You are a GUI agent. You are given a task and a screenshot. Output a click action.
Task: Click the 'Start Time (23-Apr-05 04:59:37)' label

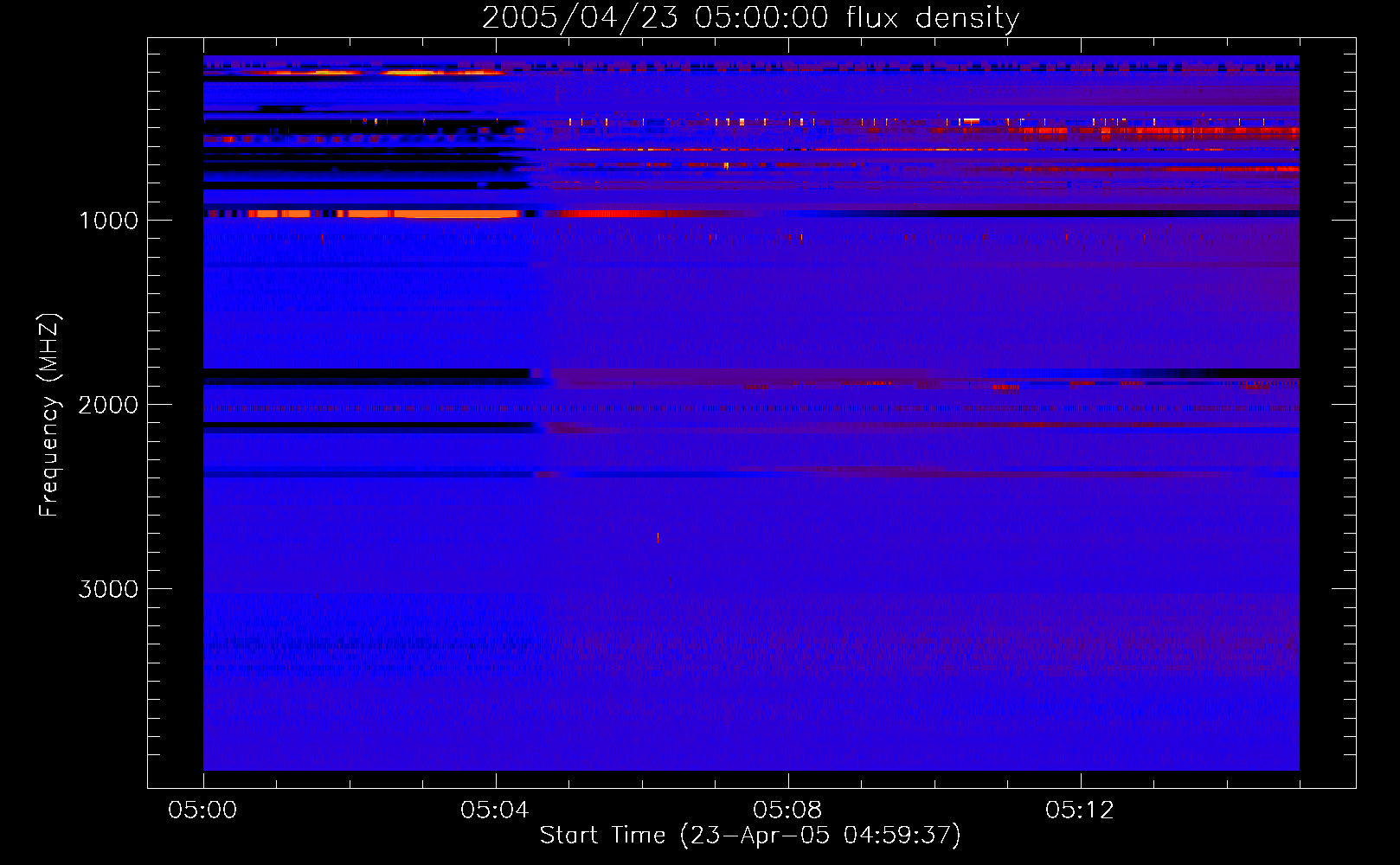tap(750, 835)
